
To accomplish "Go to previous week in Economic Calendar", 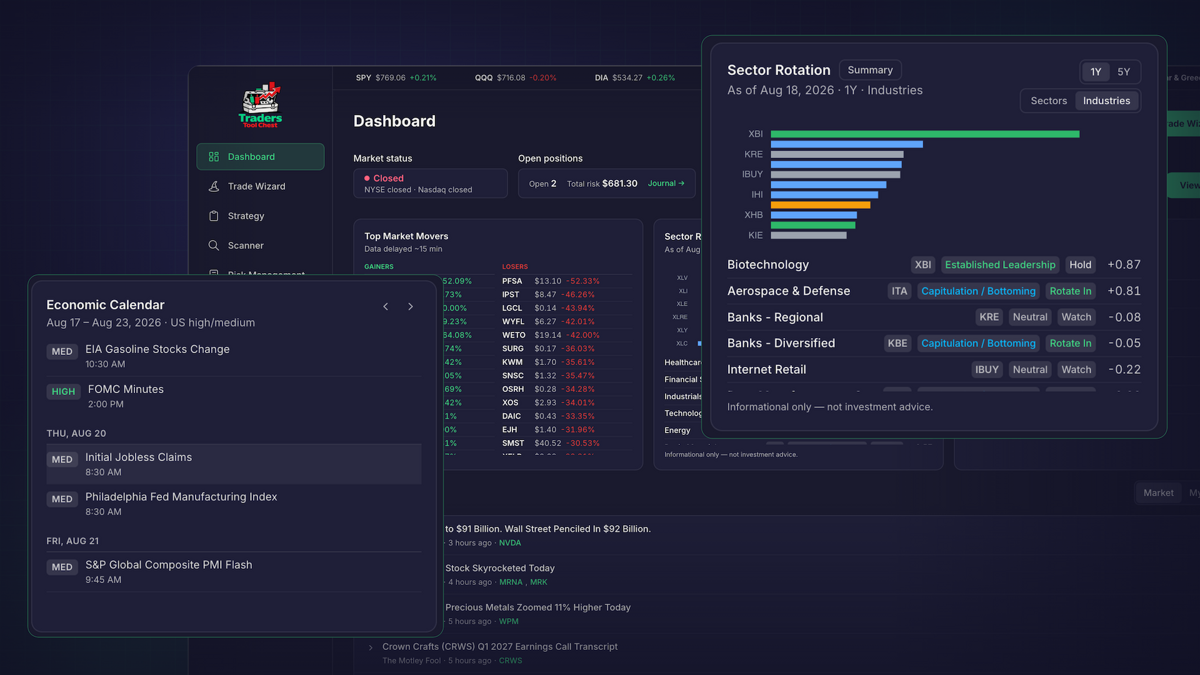I will (x=386, y=307).
